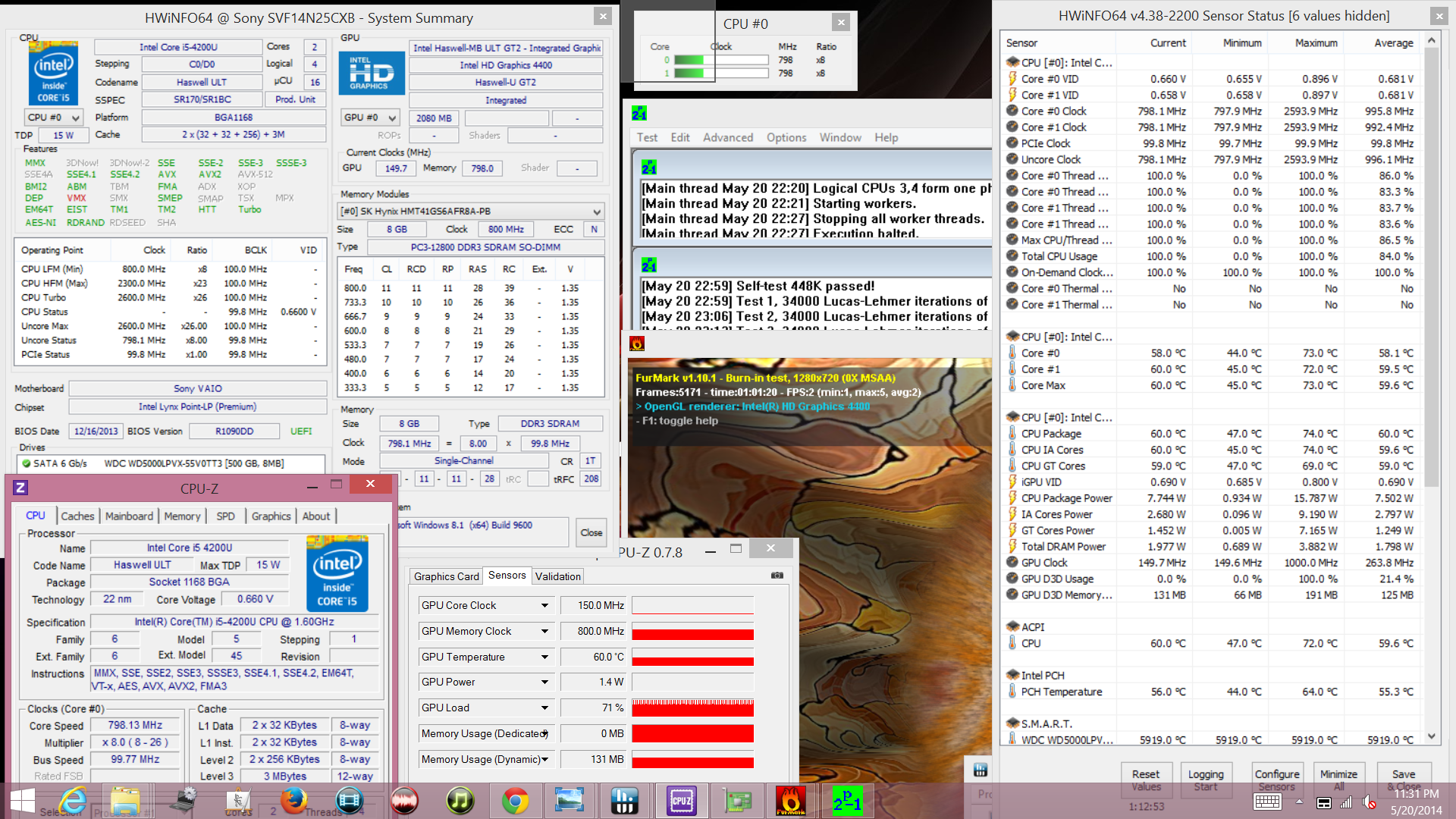Click Minimize All button
This screenshot has width=1456, height=819.
click(x=1338, y=779)
